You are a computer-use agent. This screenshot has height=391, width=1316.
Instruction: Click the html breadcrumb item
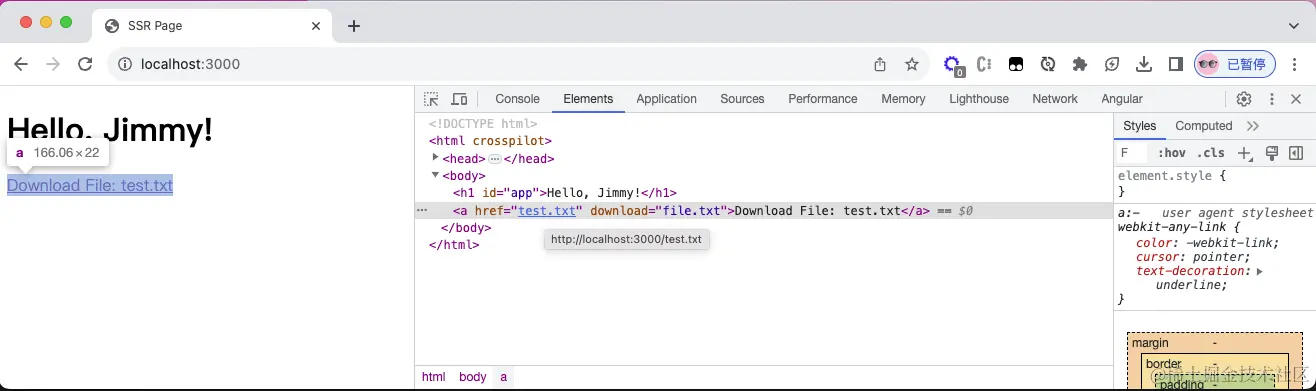(433, 377)
